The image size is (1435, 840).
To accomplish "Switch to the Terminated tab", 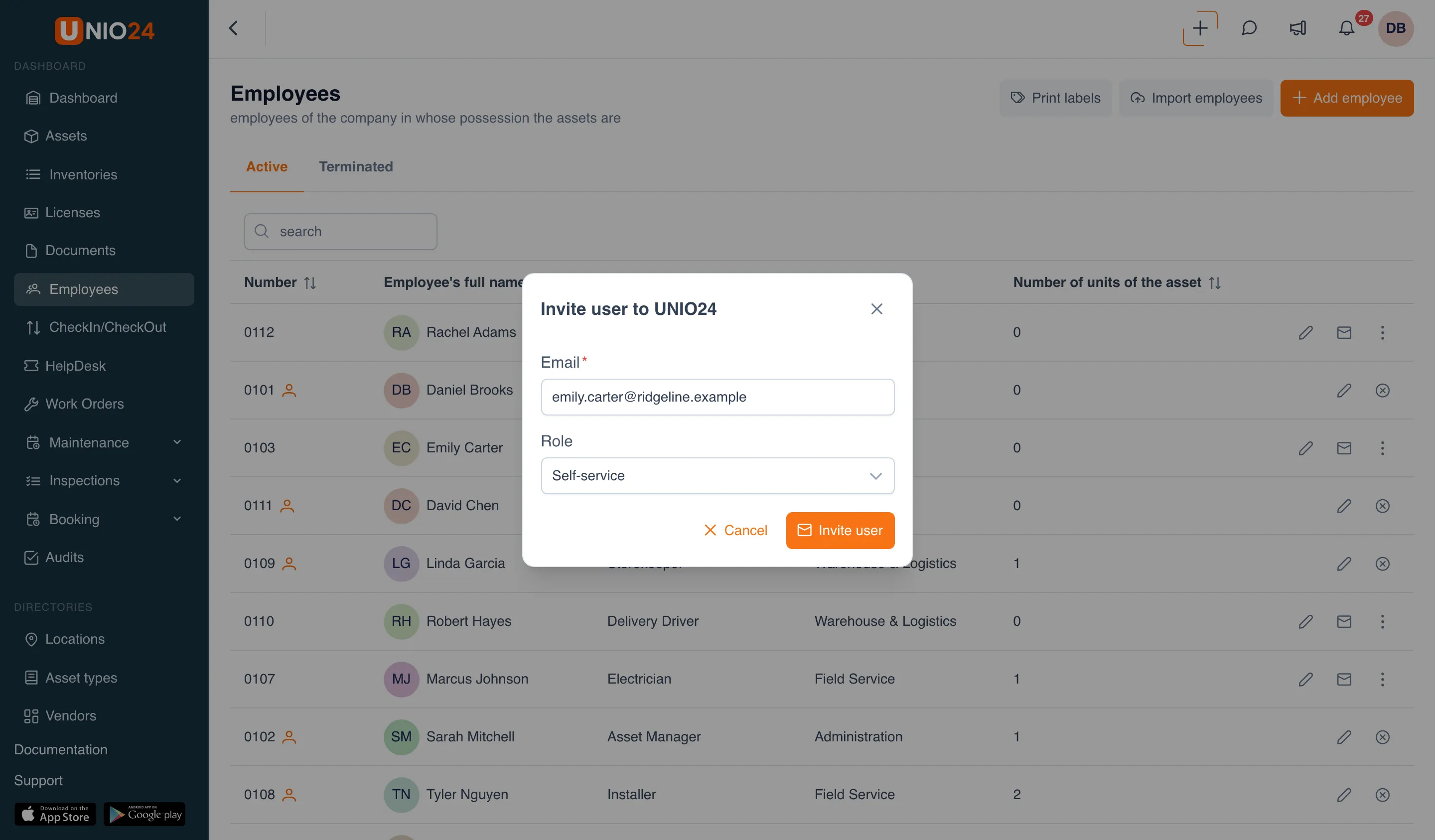I will click(356, 167).
